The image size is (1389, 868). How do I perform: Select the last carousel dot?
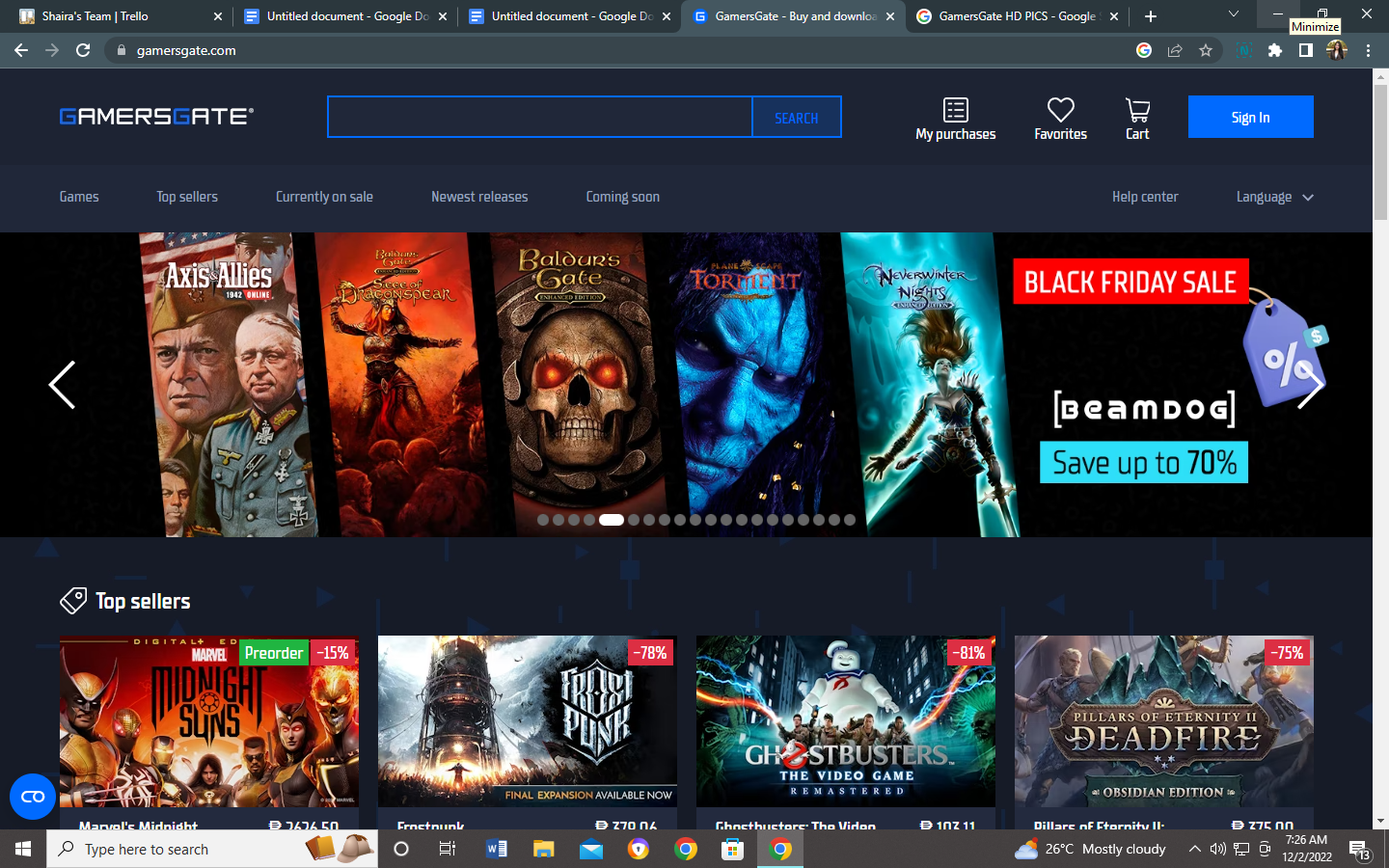[850, 520]
